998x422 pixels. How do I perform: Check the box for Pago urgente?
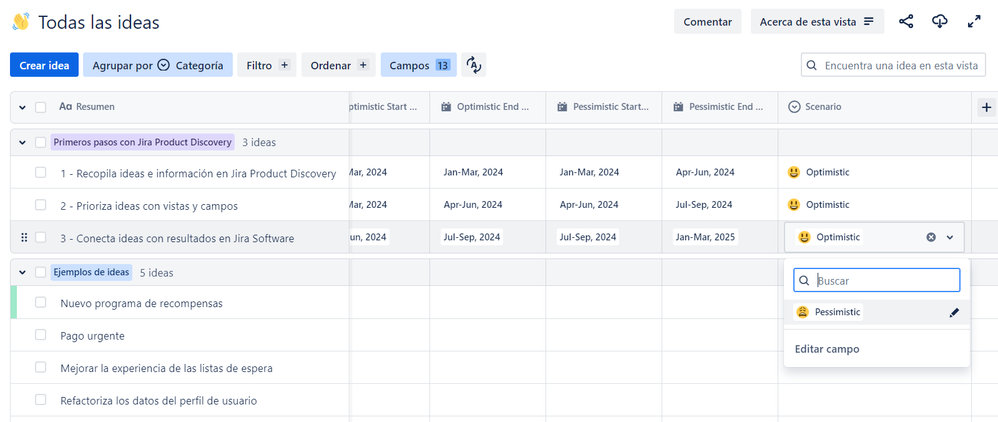pyautogui.click(x=41, y=335)
